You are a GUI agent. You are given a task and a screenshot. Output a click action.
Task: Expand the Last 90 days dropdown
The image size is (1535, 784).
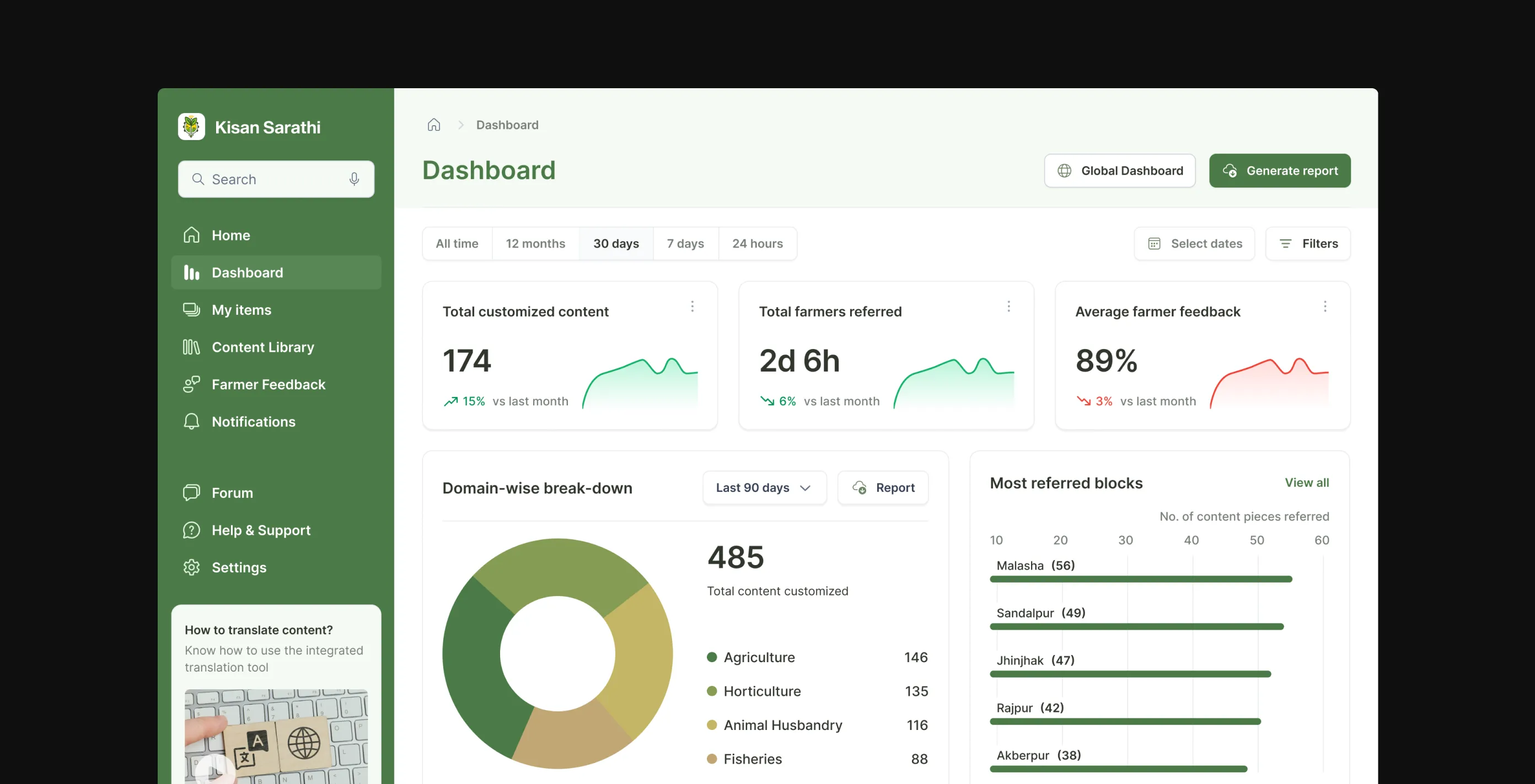[x=765, y=488]
